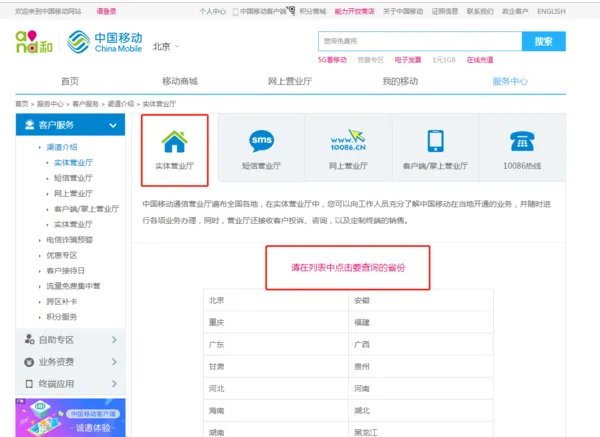Screen dimensions: 600x437
Task: Open 我的移动 in main navigation
Action: pyautogui.click(x=400, y=81)
